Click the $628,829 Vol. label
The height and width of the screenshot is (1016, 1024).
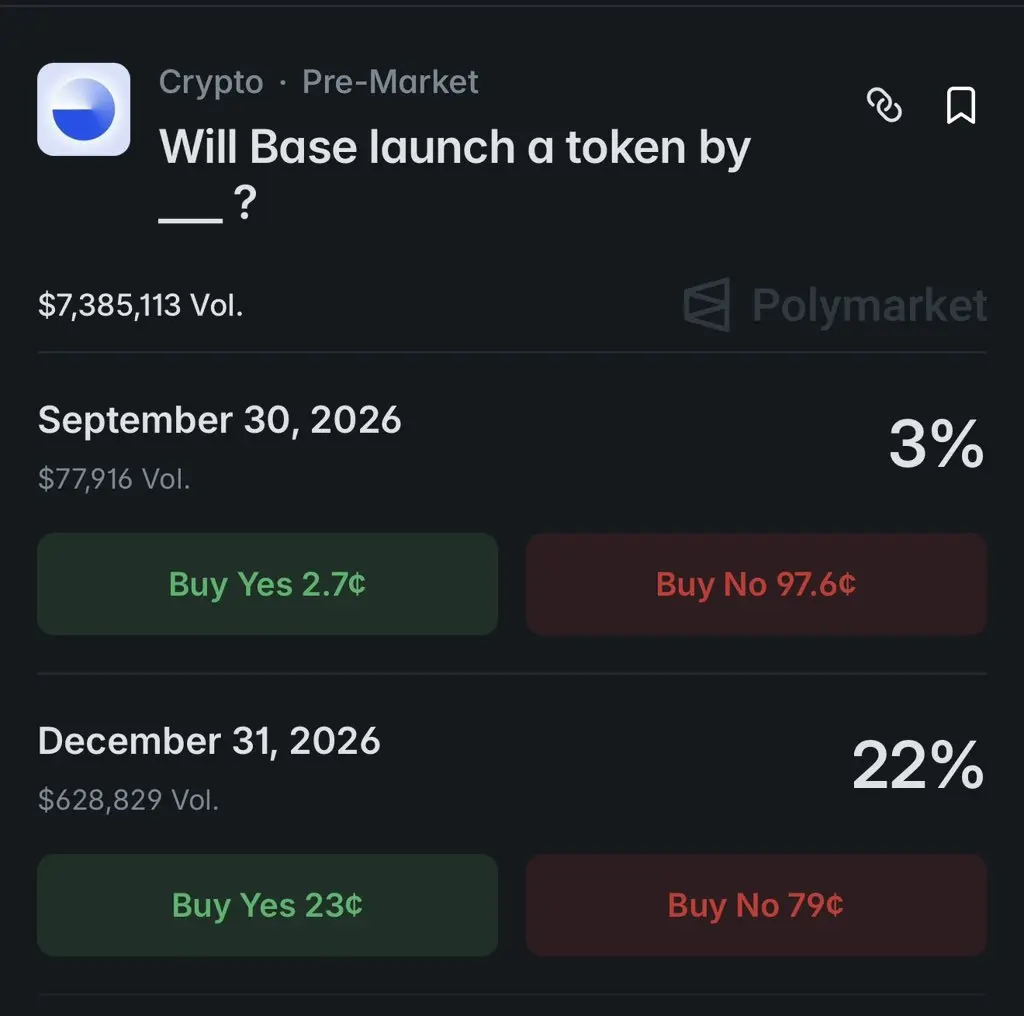(x=128, y=800)
